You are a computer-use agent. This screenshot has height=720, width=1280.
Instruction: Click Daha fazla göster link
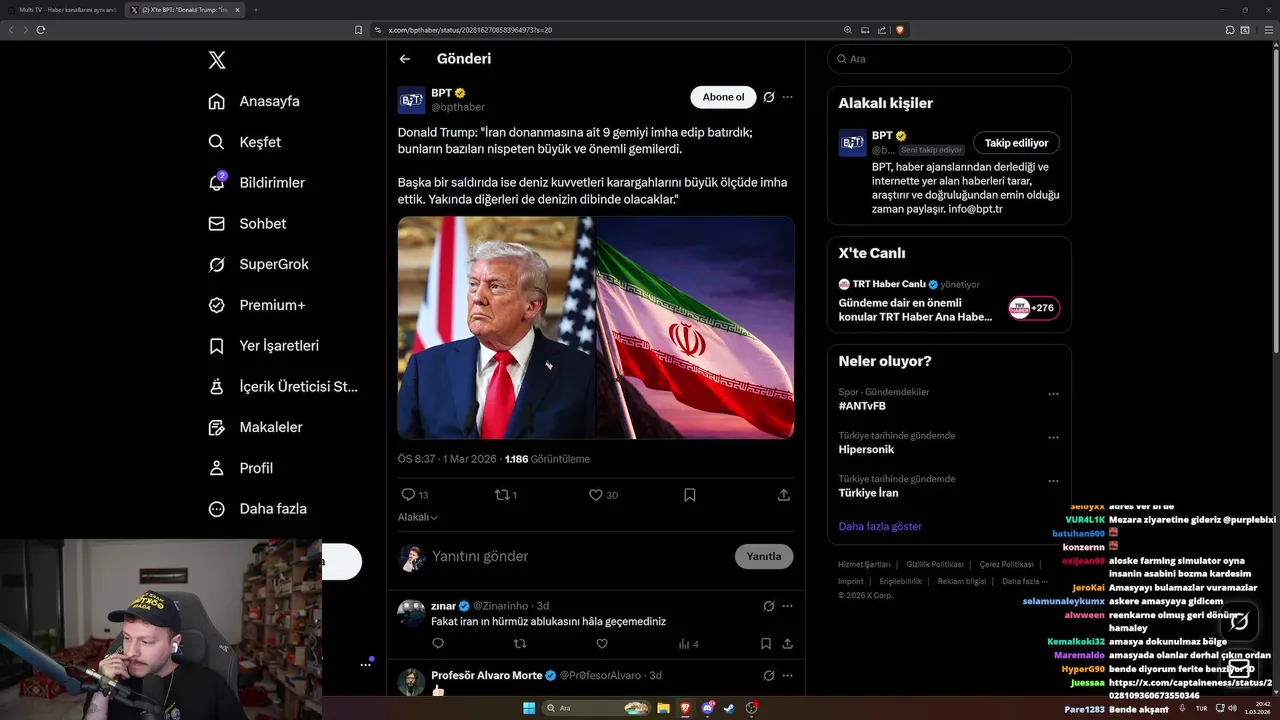click(880, 526)
